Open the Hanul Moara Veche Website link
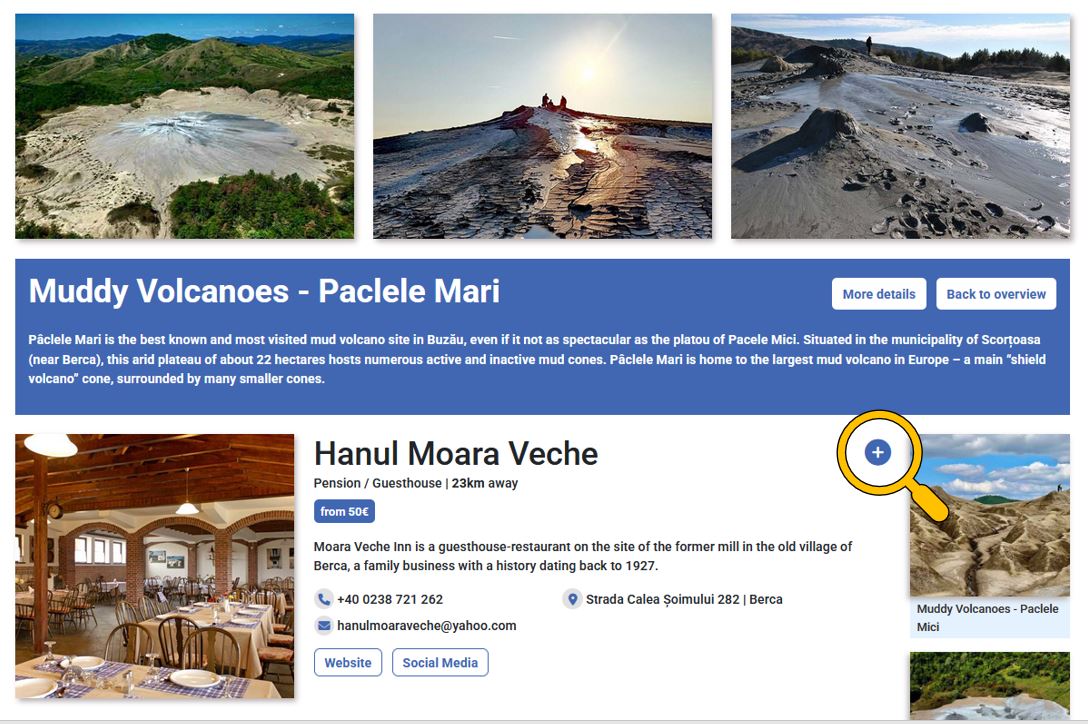Screen dimensions: 1088x724 tap(348, 662)
